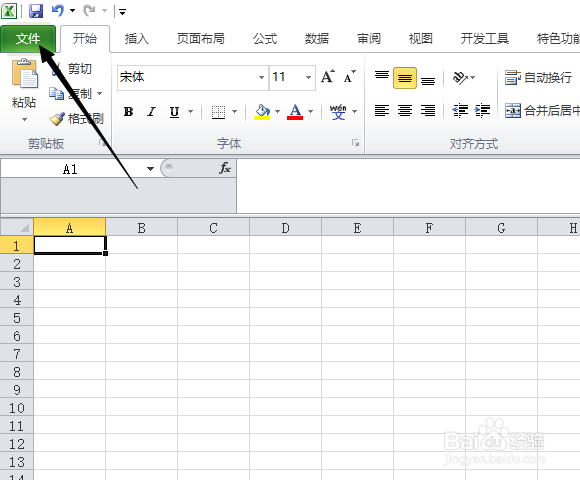Click the Undo arrow icon
Image resolution: width=580 pixels, height=480 pixels.
point(58,11)
